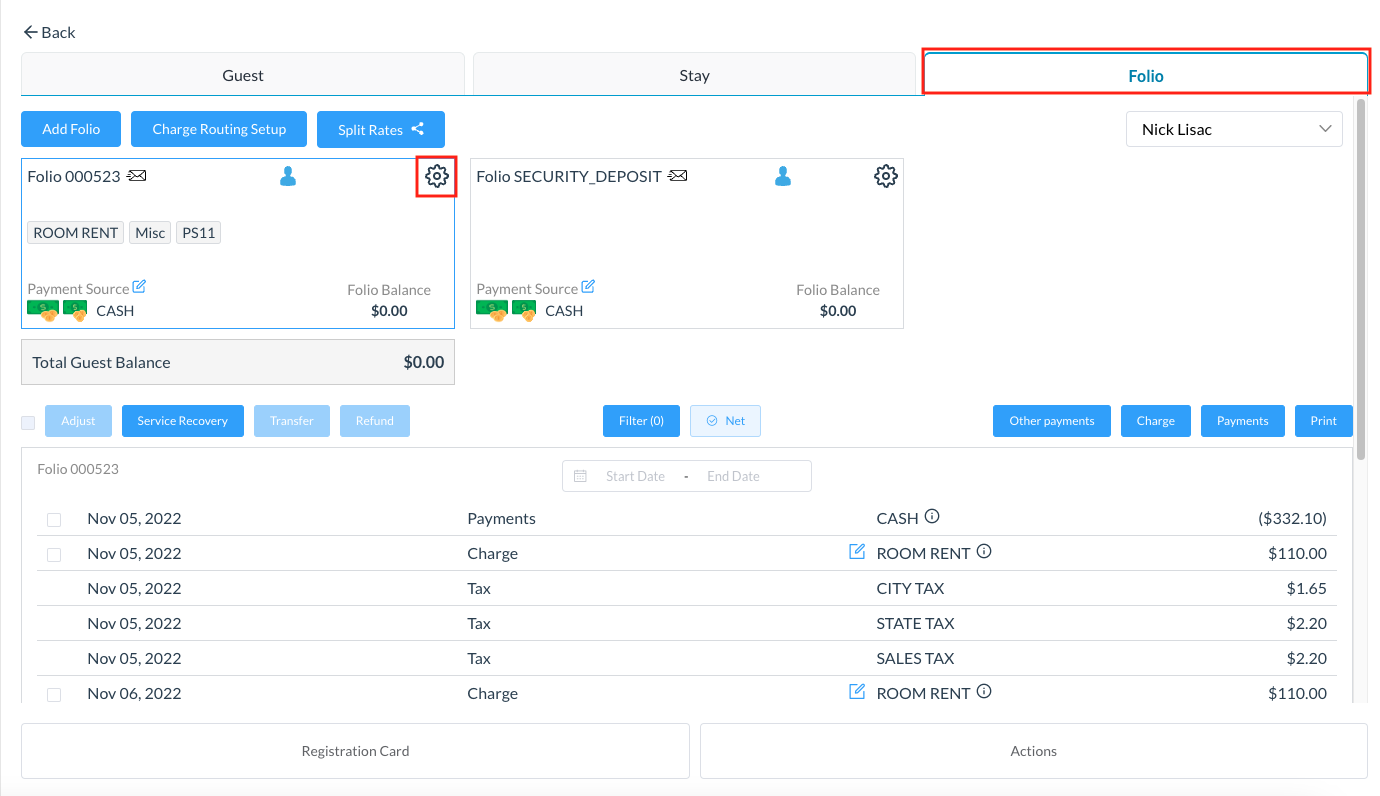1380x796 pixels.
Task: Click the Add Folio button
Action: tap(71, 129)
